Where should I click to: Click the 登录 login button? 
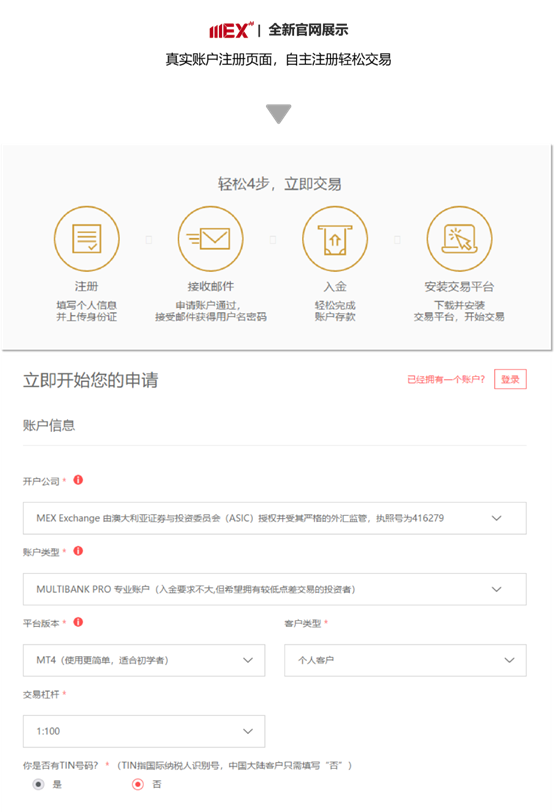point(510,379)
